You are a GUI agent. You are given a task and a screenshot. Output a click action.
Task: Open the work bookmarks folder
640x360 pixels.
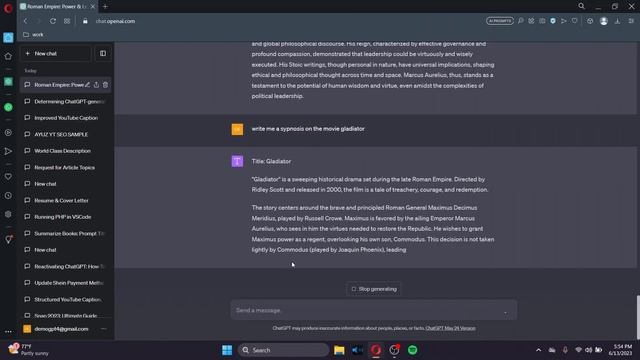(33, 35)
